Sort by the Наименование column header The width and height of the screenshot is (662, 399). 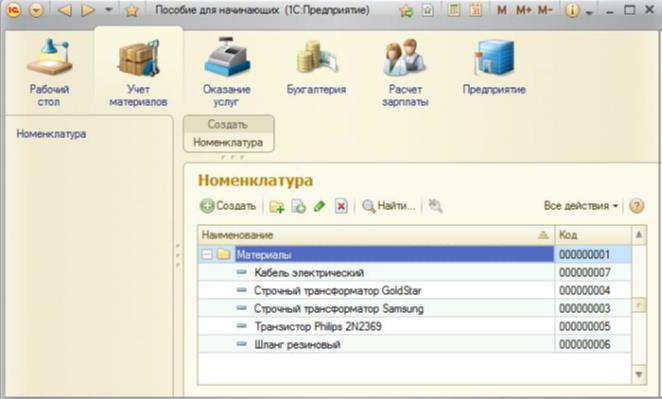click(x=376, y=235)
